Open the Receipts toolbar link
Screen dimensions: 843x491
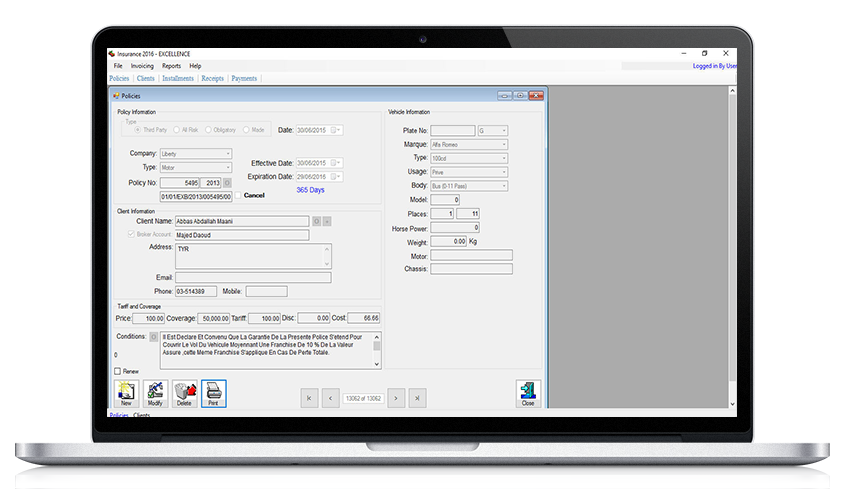[x=212, y=79]
